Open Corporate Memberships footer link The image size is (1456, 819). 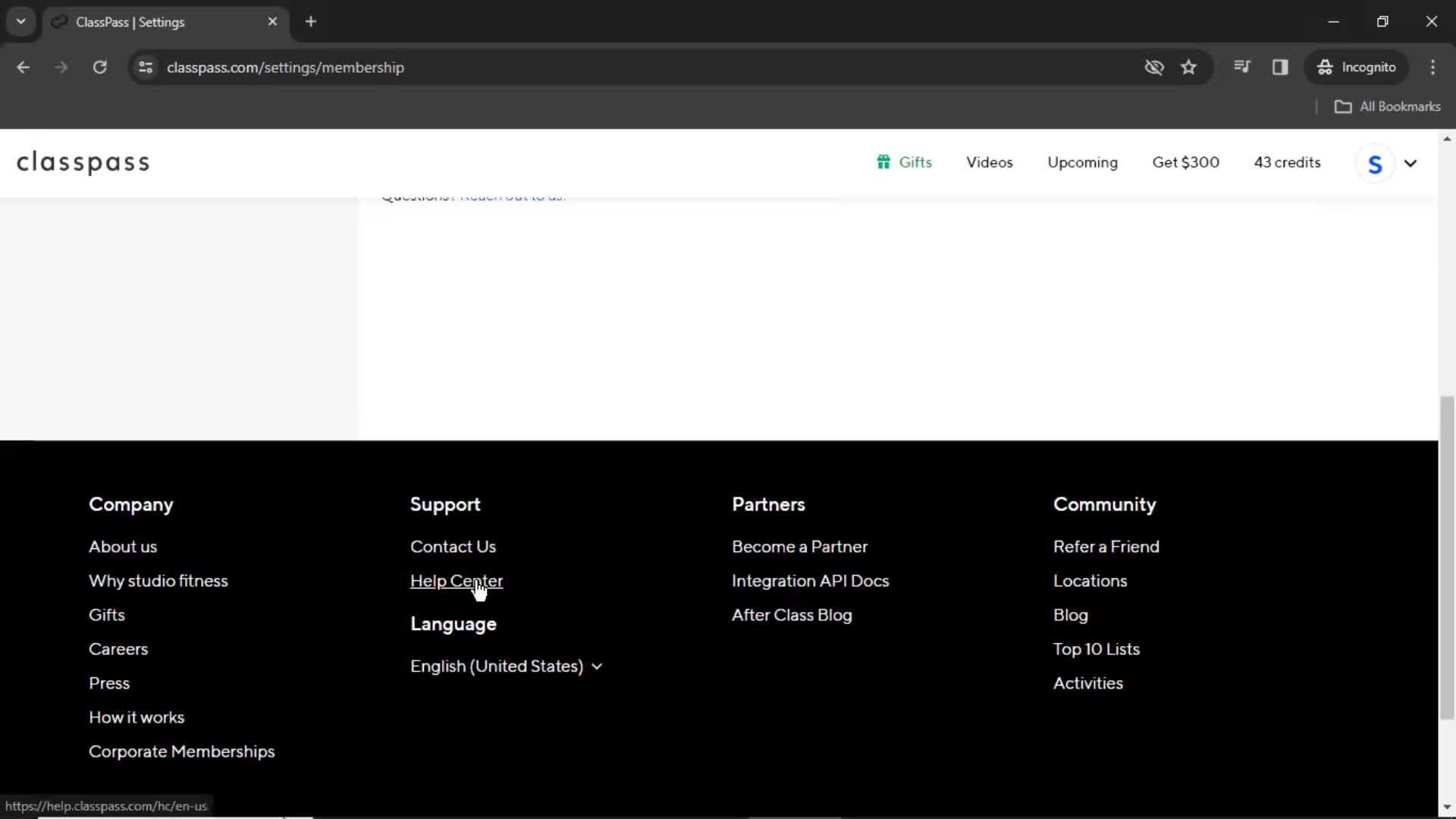(x=181, y=752)
